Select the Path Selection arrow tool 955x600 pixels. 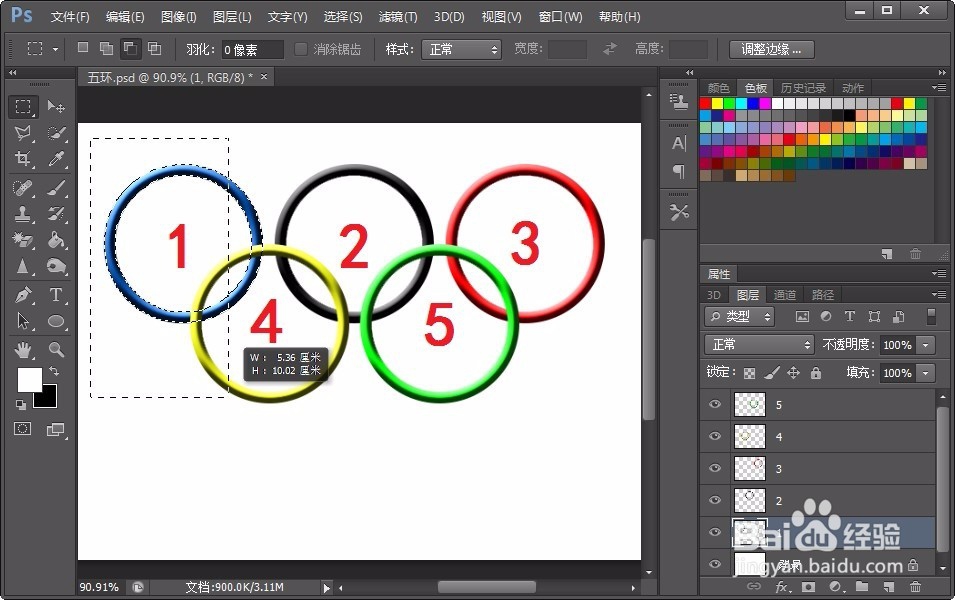tap(23, 321)
